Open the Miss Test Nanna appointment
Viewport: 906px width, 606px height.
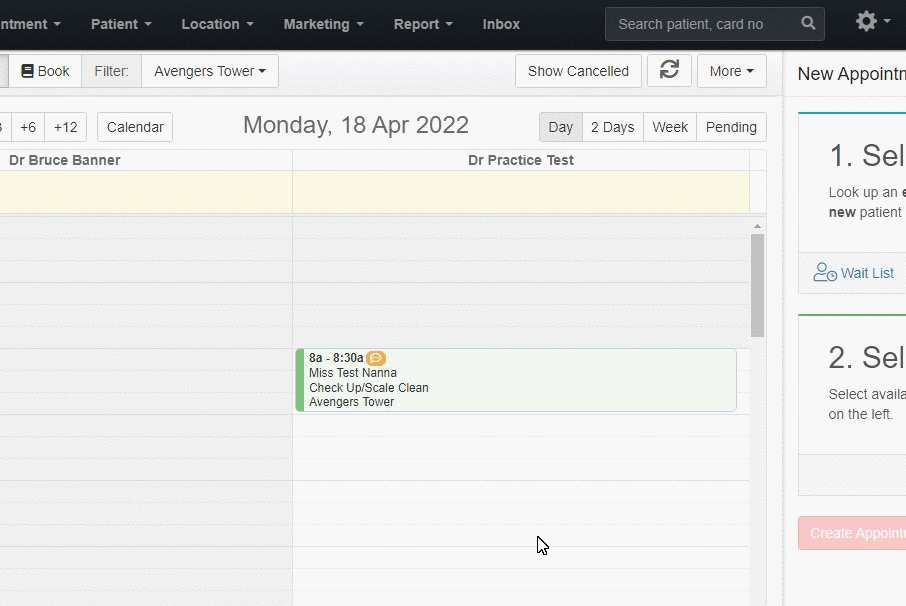(516, 380)
